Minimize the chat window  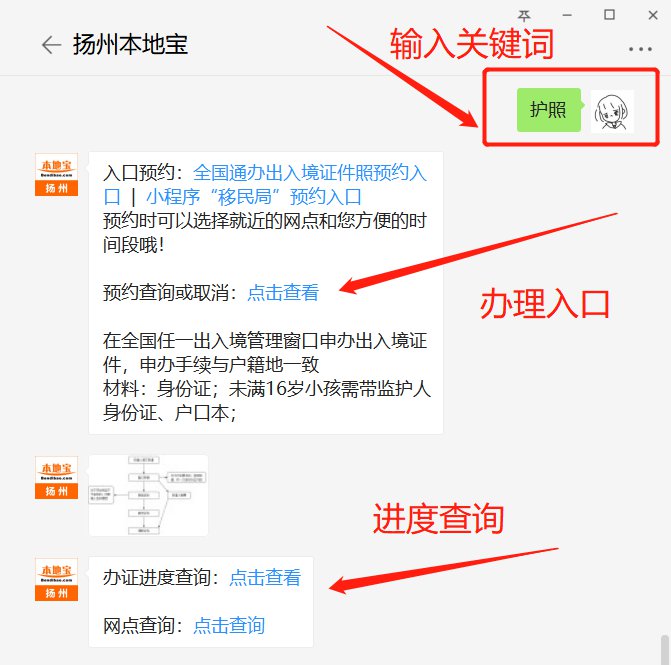coord(567,15)
